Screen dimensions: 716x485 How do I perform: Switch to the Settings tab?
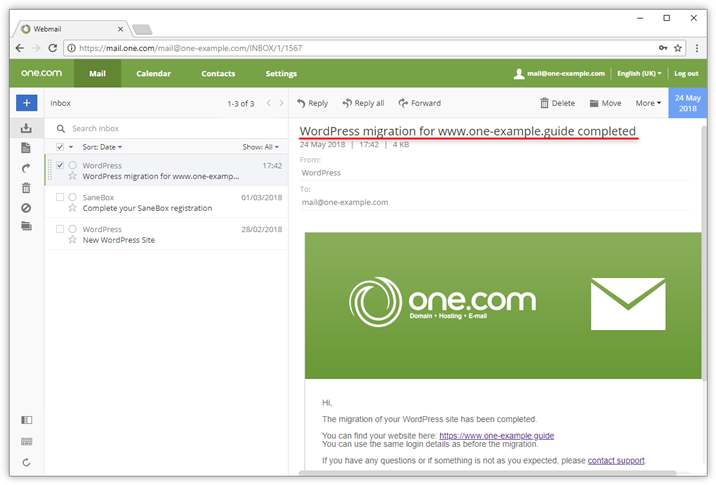[x=281, y=74]
